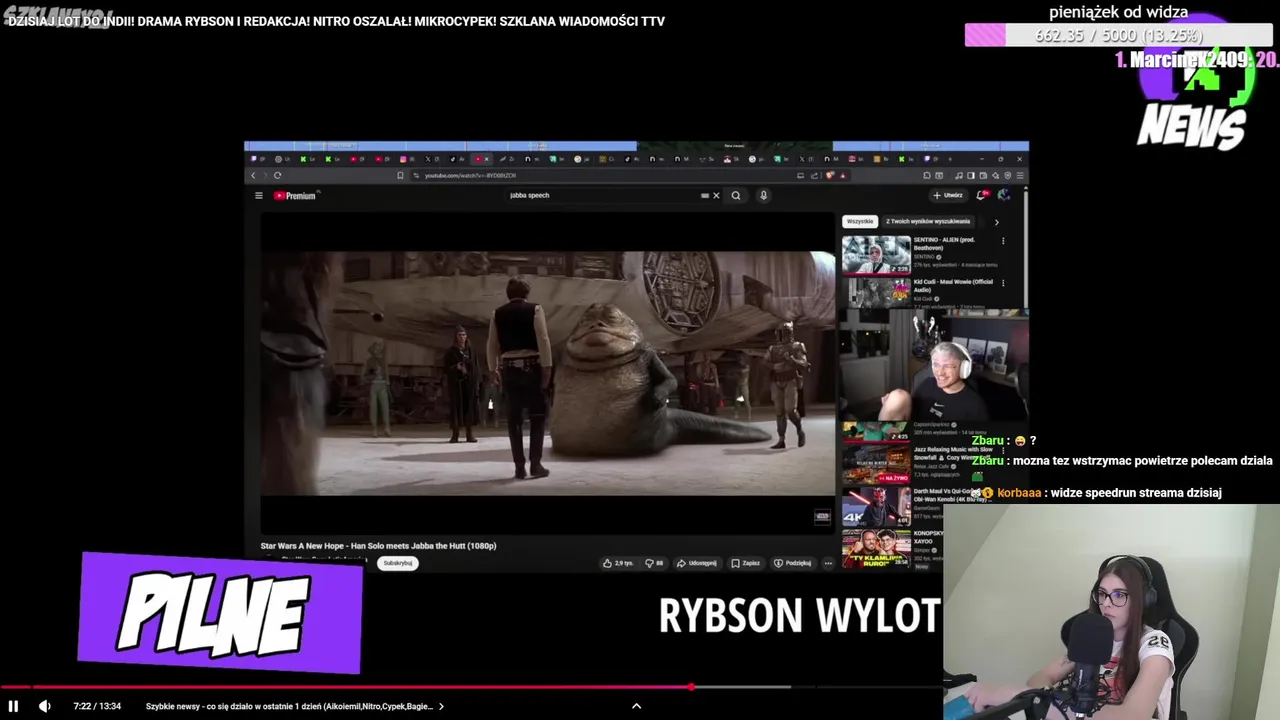Open on-screen keyboard icon in search box

[x=705, y=196]
